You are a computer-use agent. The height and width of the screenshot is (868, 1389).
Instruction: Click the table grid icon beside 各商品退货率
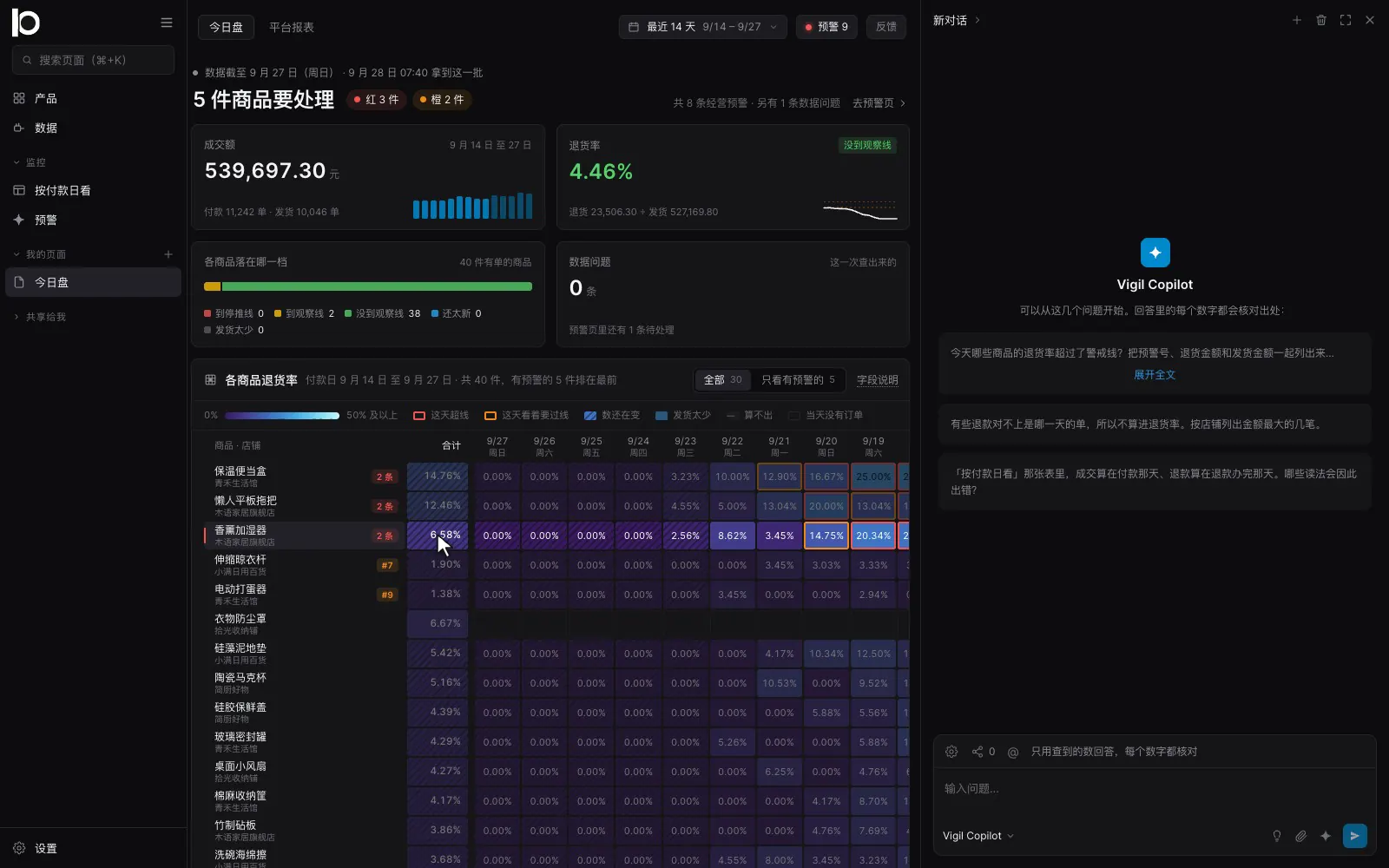pyautogui.click(x=210, y=380)
